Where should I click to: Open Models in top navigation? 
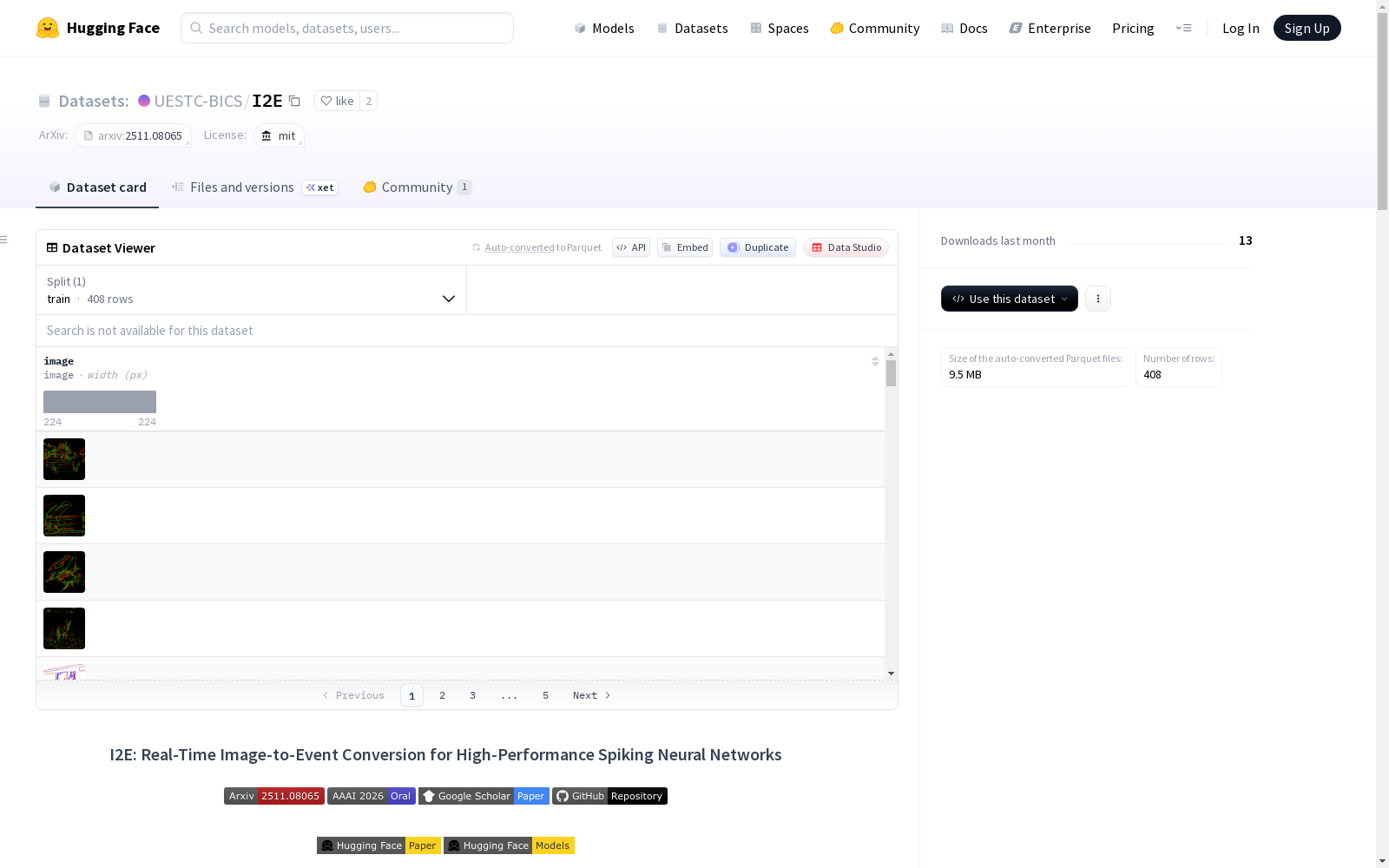point(604,28)
